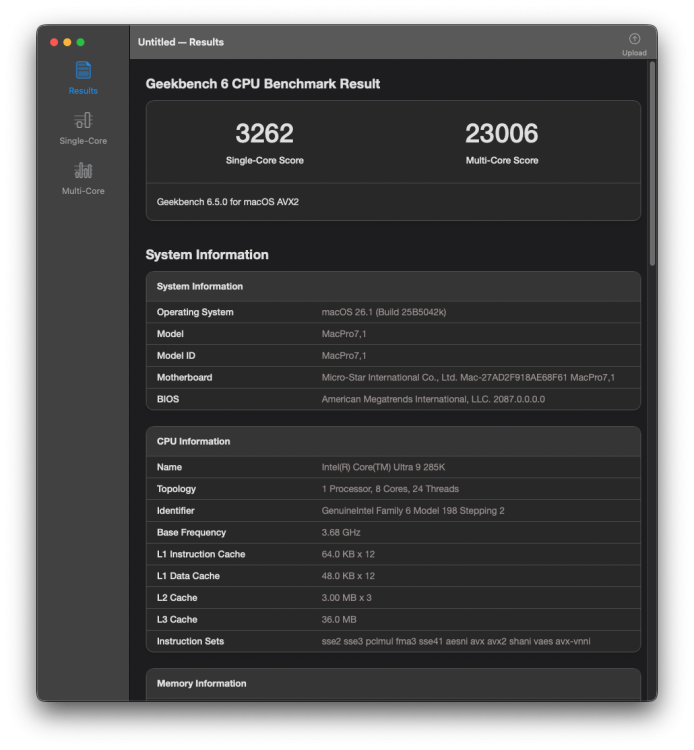694x750 pixels.
Task: Click the window title Untitled — Results
Action: coord(181,42)
